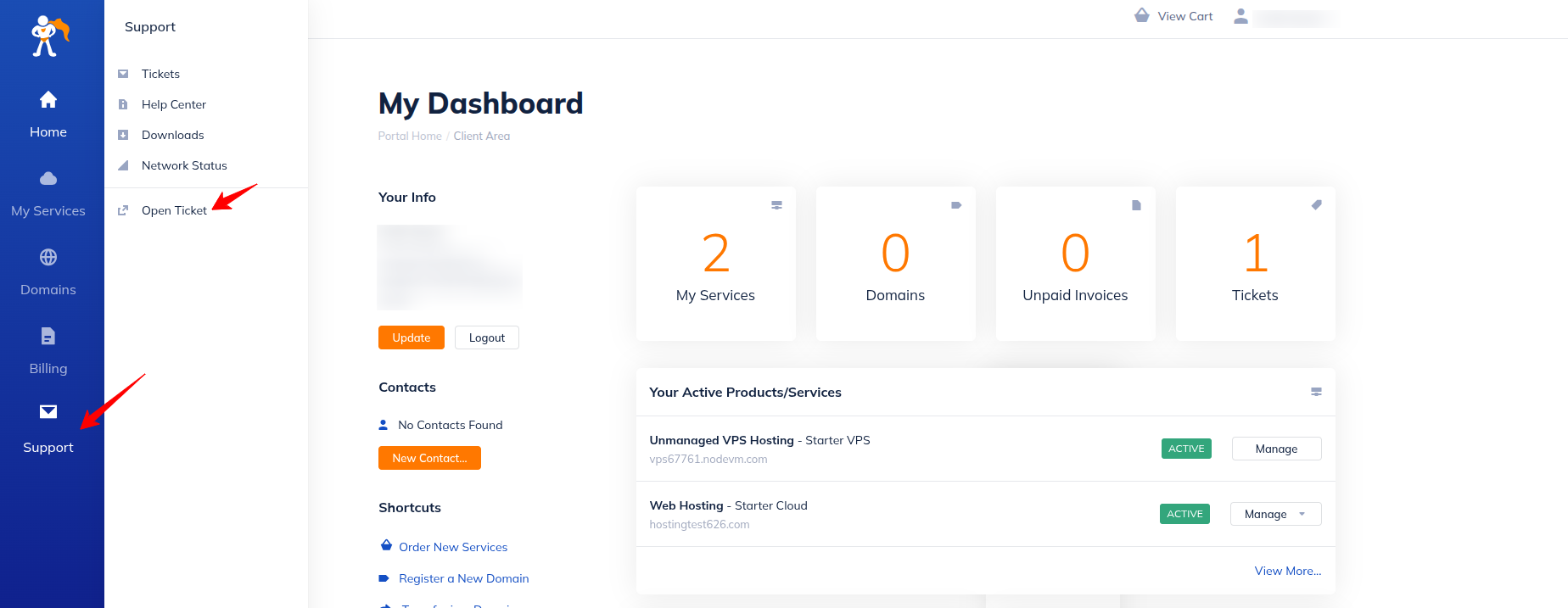1568x608 pixels.
Task: Click the Downloads icon in Support menu
Action: pos(123,135)
